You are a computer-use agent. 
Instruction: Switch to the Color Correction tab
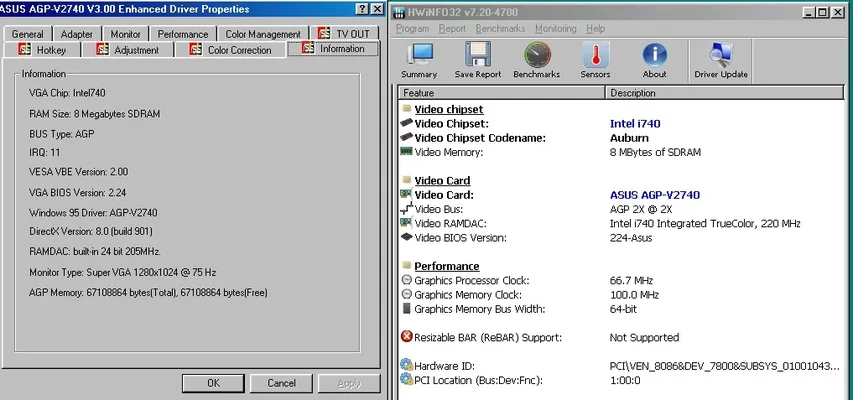[231, 50]
